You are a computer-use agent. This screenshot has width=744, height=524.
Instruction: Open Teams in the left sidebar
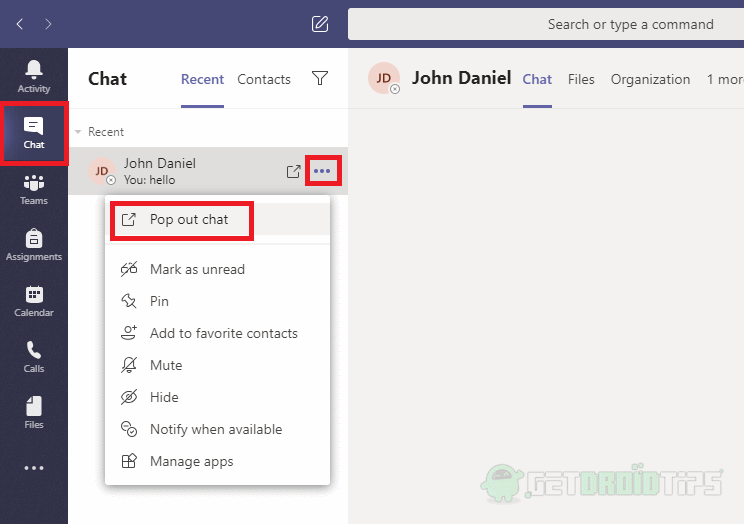pyautogui.click(x=34, y=189)
